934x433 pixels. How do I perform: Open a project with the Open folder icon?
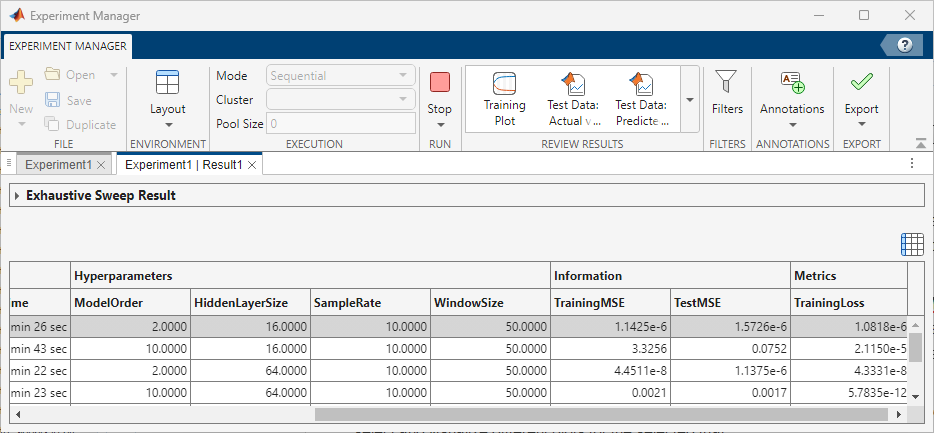point(53,74)
